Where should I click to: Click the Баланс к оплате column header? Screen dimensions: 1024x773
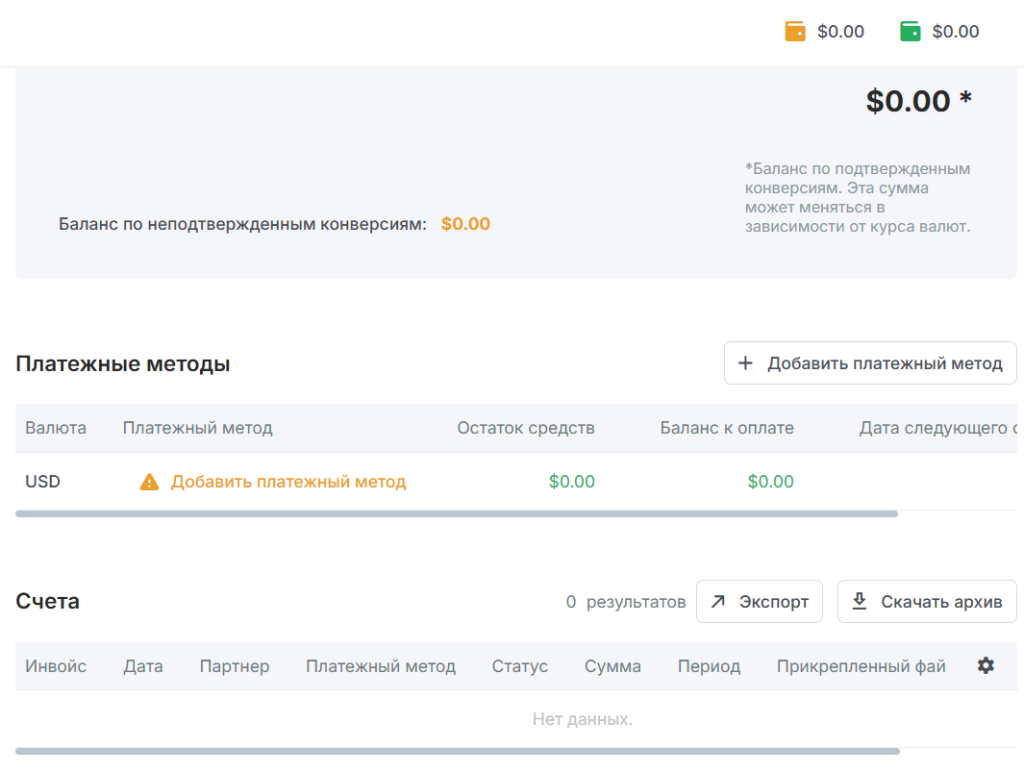point(727,428)
